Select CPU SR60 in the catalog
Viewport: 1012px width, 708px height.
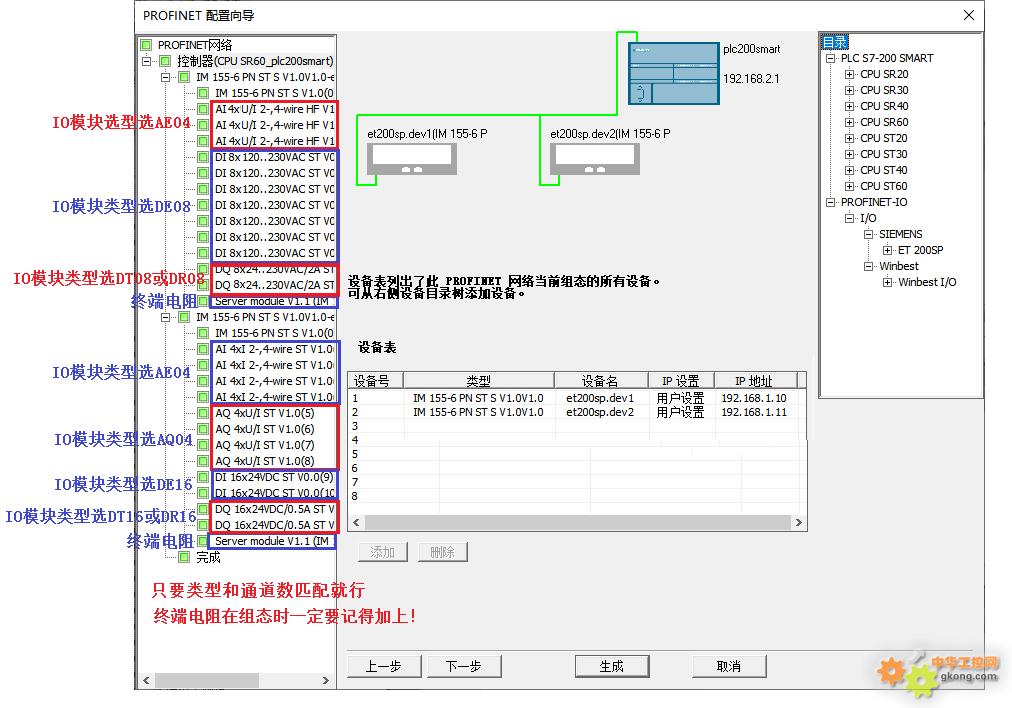tap(884, 122)
